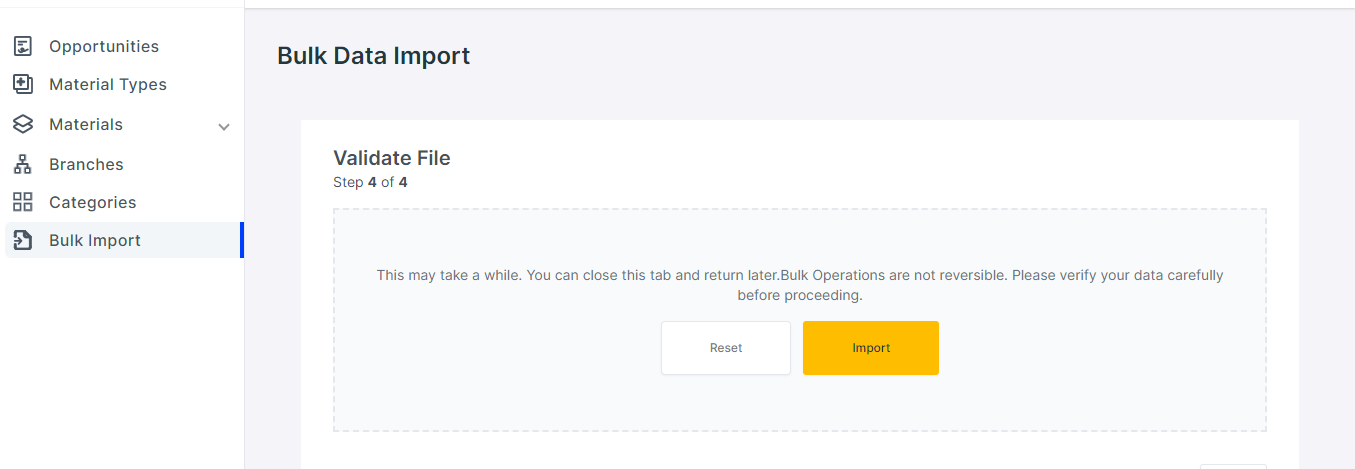Click the Branches hierarchy icon
1355x469 pixels.
point(22,164)
